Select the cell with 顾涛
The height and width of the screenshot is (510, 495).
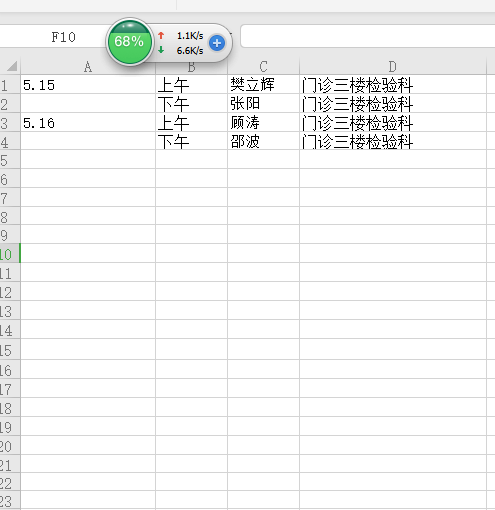[x=263, y=122]
